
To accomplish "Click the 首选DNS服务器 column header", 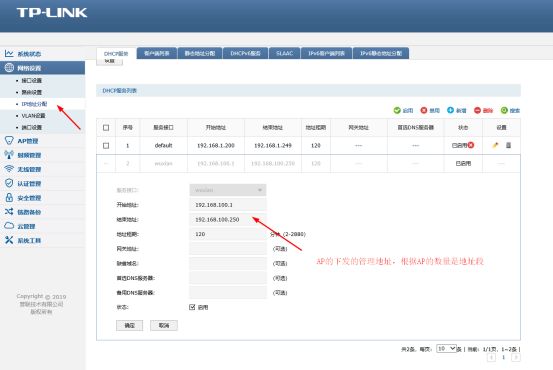I will click(x=415, y=127).
